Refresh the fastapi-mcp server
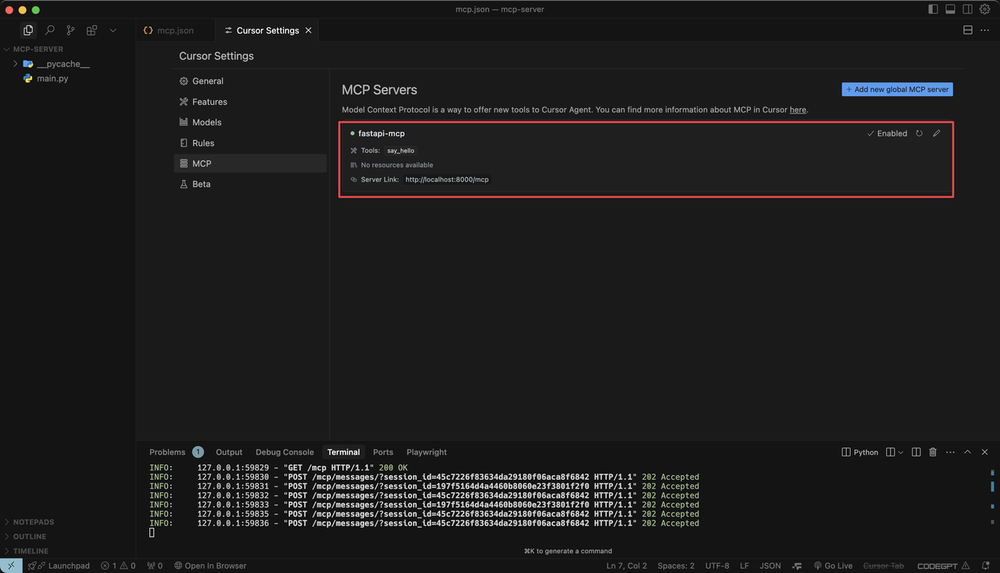Image resolution: width=1000 pixels, height=573 pixels. [x=919, y=133]
